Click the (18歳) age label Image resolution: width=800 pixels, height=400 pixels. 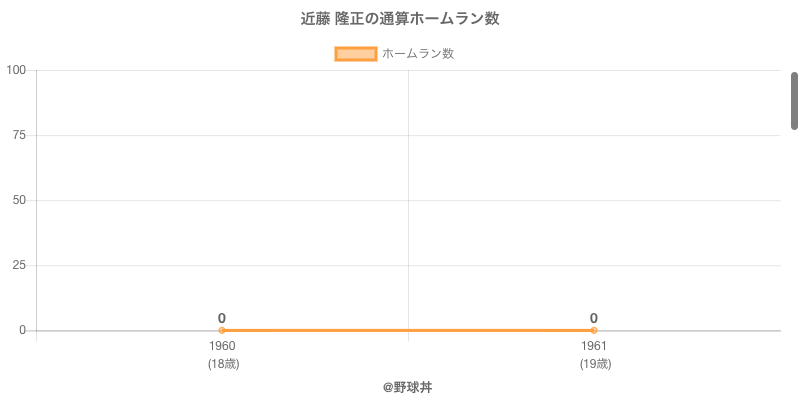[x=223, y=364]
